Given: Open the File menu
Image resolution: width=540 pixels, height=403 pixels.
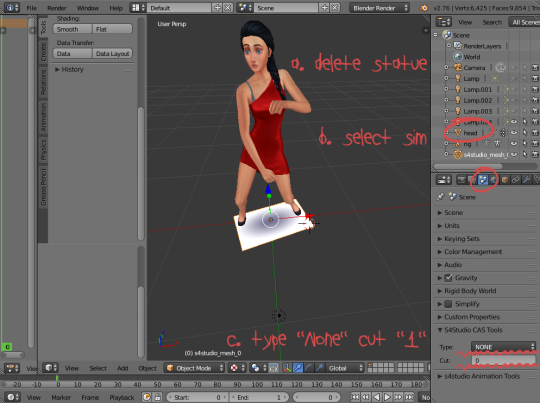Looking at the screenshot, I should (x=32, y=8).
